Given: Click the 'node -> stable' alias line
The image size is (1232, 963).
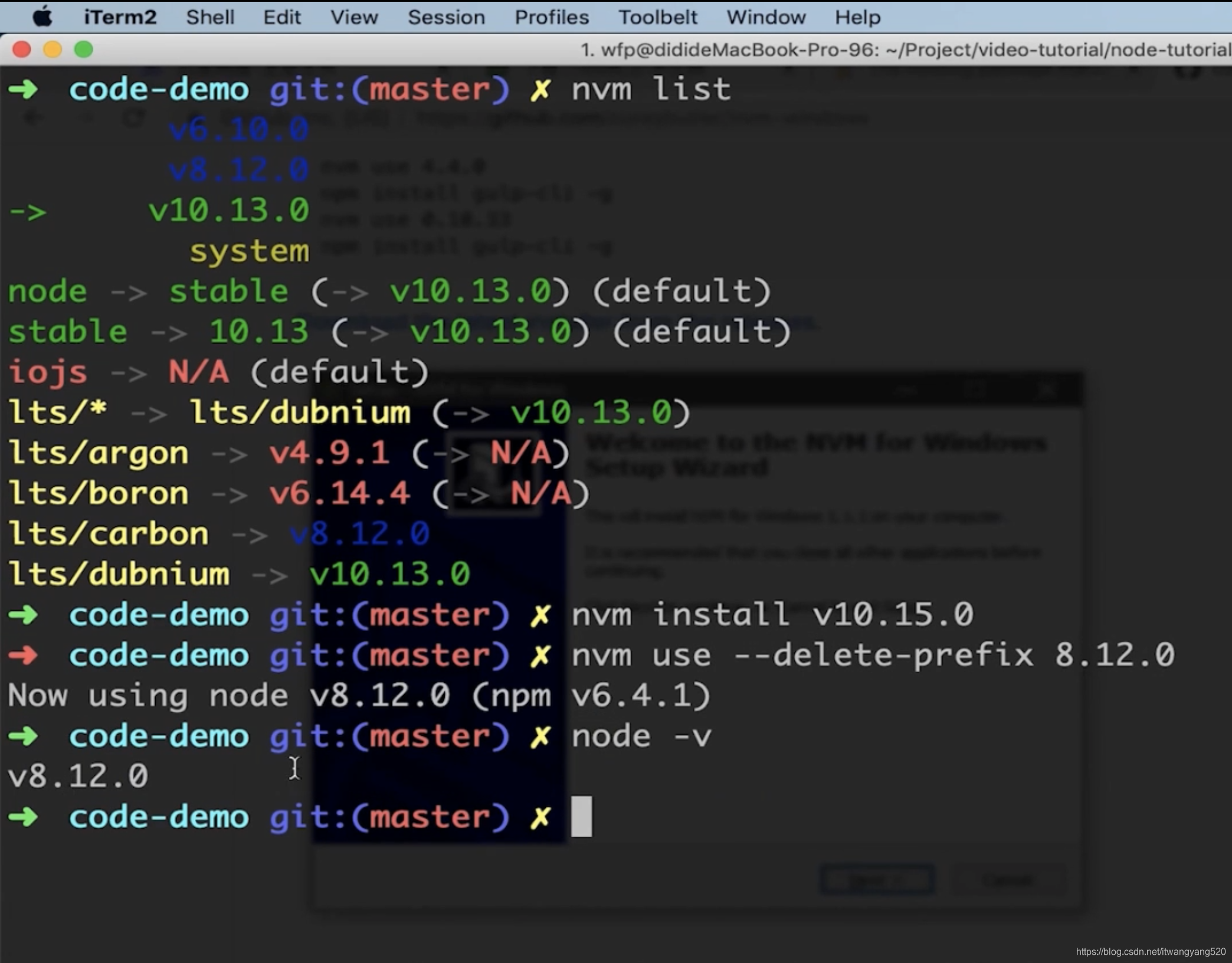Looking at the screenshot, I should click(389, 291).
